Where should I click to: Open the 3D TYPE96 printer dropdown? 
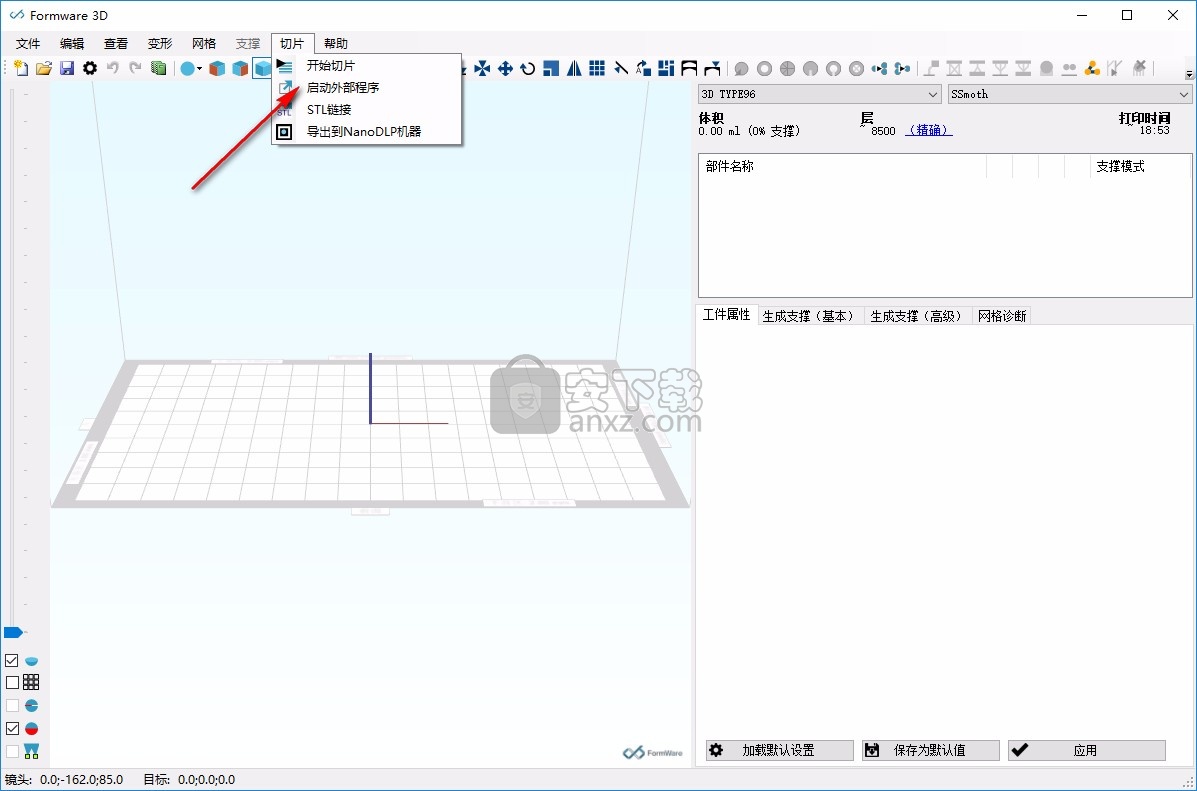coord(819,94)
